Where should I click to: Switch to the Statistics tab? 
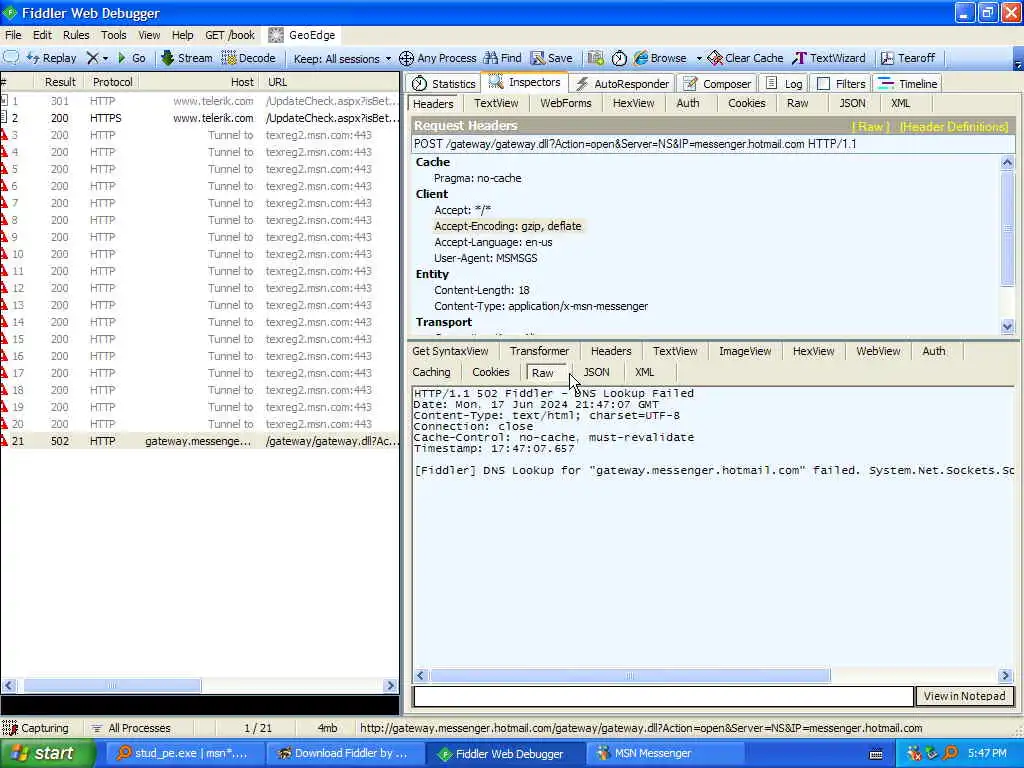(x=444, y=84)
